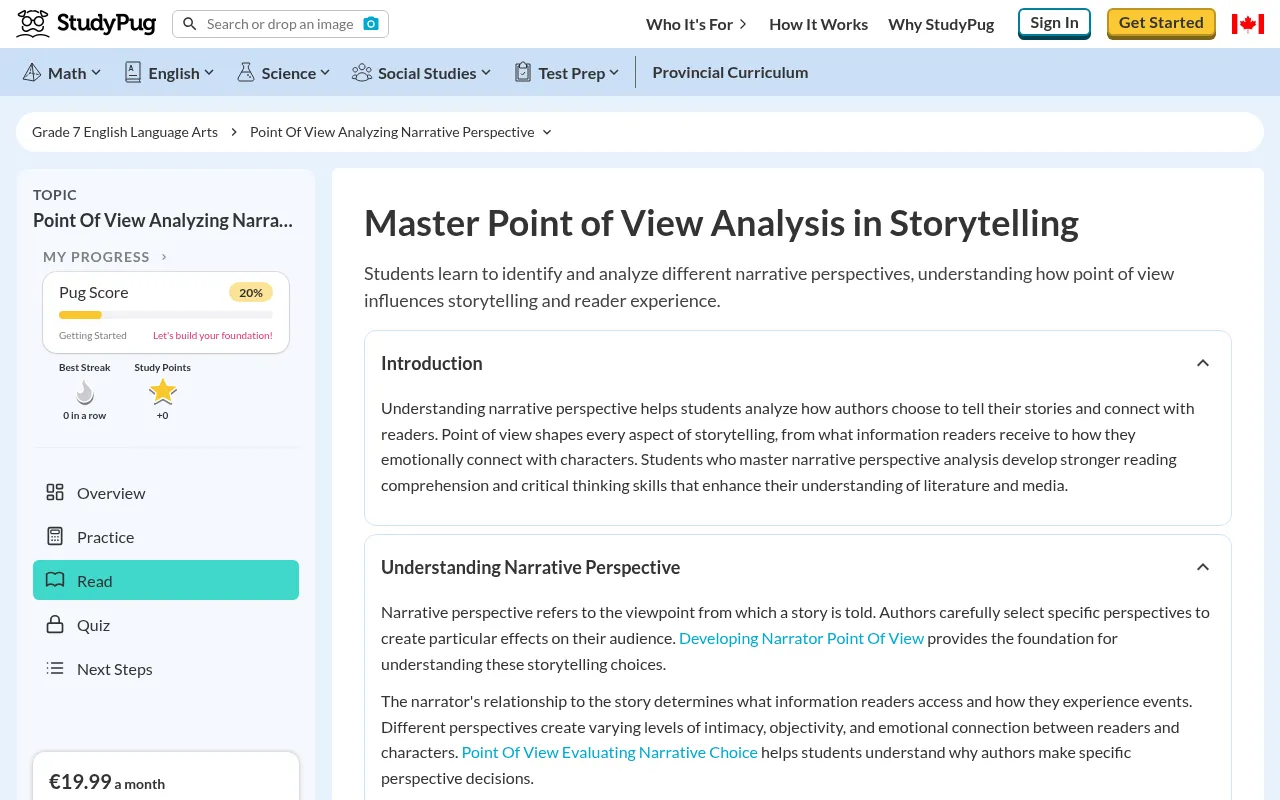Go to Grade 7 English Language Arts breadcrumb
This screenshot has height=800, width=1280.
pos(125,132)
